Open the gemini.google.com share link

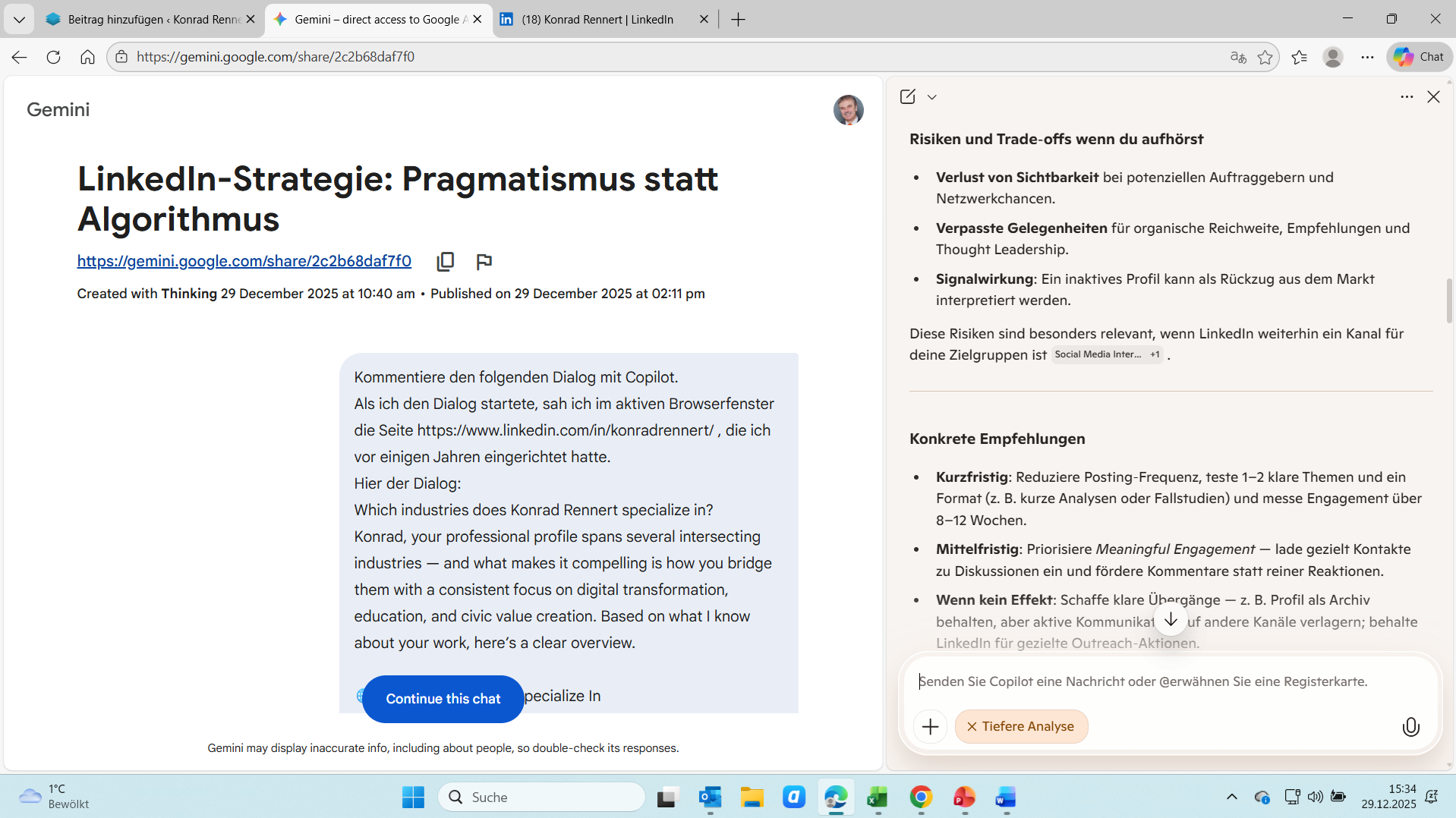(244, 261)
